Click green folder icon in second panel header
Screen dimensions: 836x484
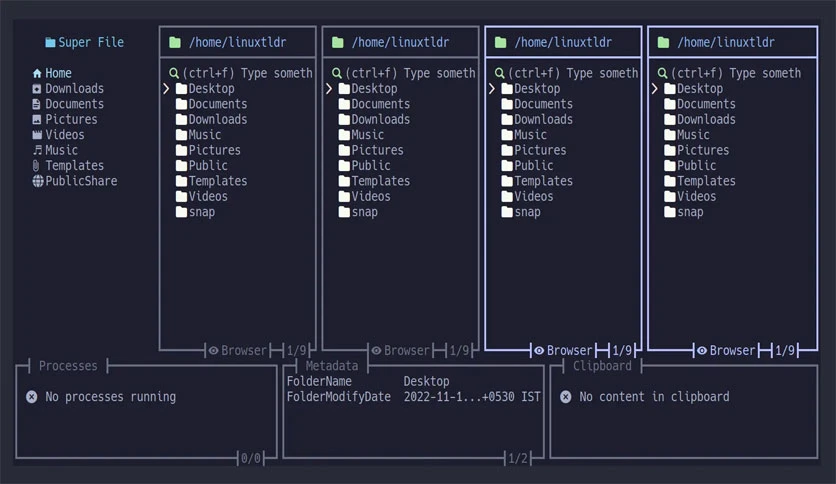pos(337,42)
